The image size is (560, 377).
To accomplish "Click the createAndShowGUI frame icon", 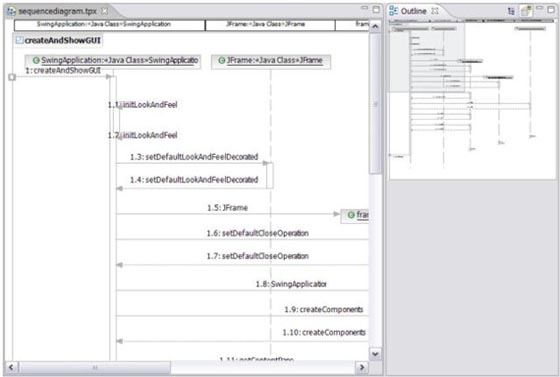I will (20, 40).
